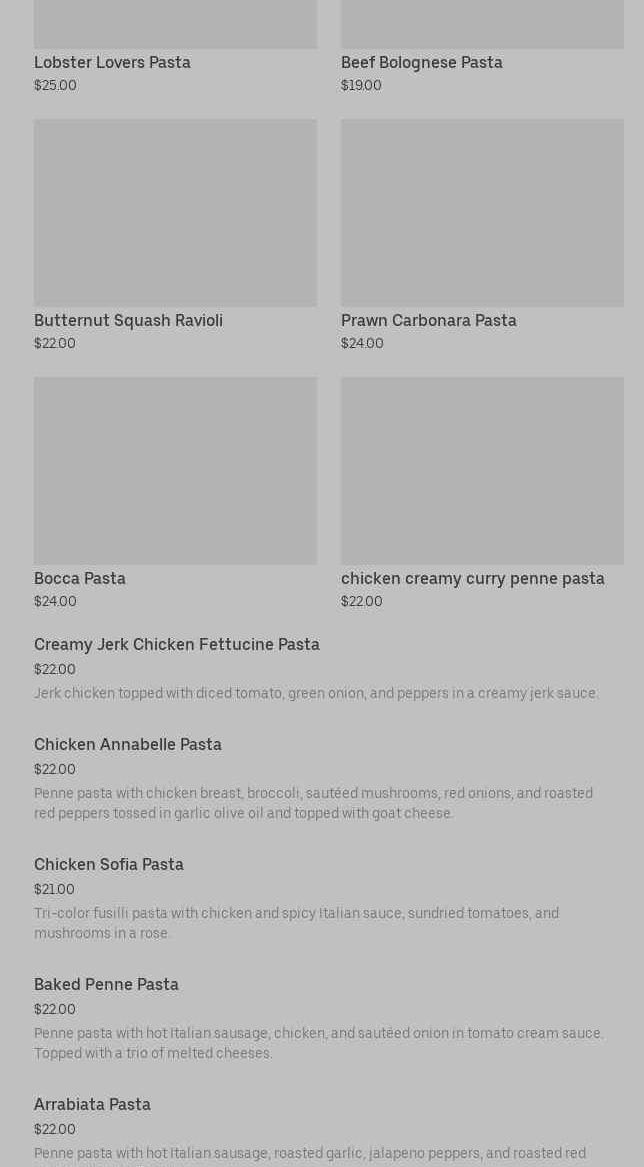Screen dimensions: 644x1167
Task: Open the Bocca Pasta title link
Action: [80, 579]
